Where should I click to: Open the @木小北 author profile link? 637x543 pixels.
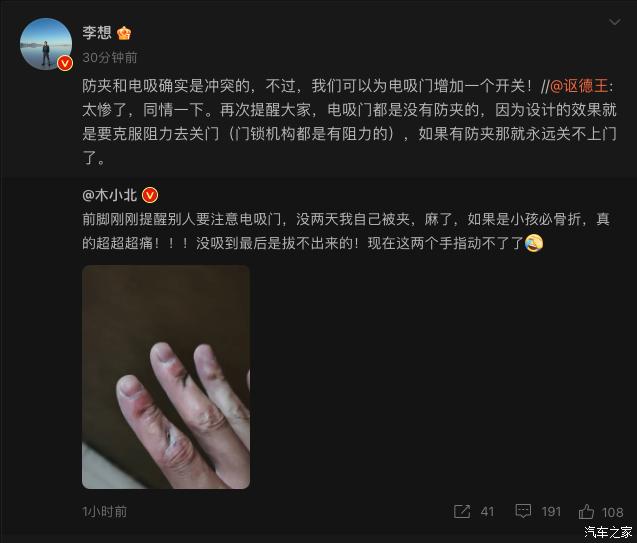coord(110,195)
